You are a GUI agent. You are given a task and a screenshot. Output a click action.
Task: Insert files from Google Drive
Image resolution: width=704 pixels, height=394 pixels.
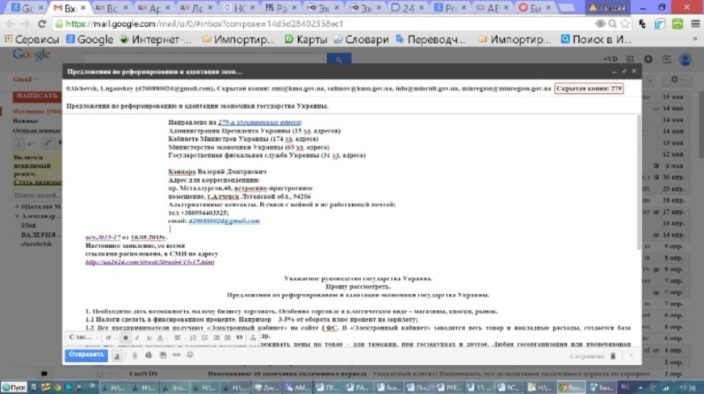pos(148,355)
